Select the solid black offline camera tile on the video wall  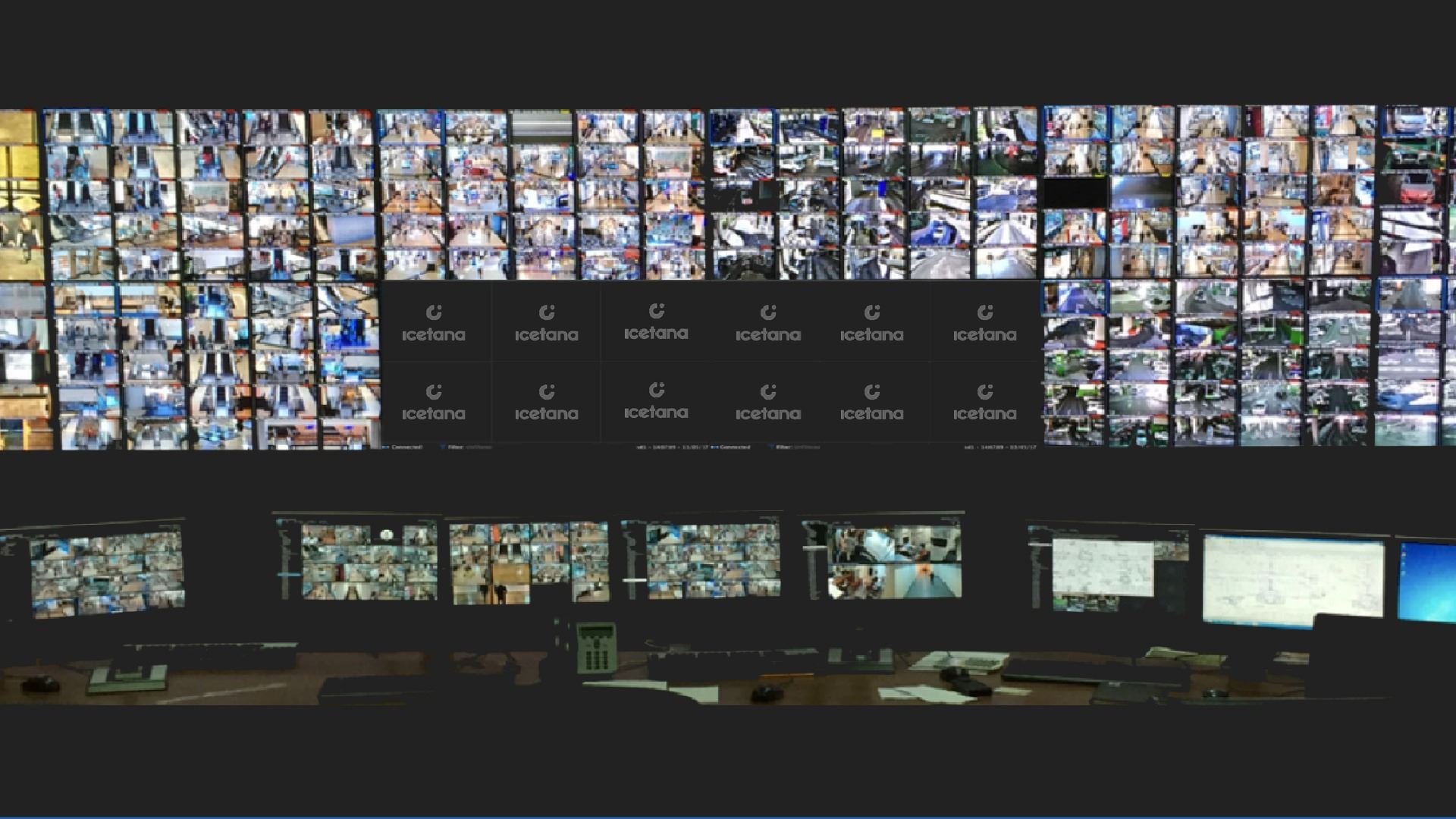point(1075,193)
